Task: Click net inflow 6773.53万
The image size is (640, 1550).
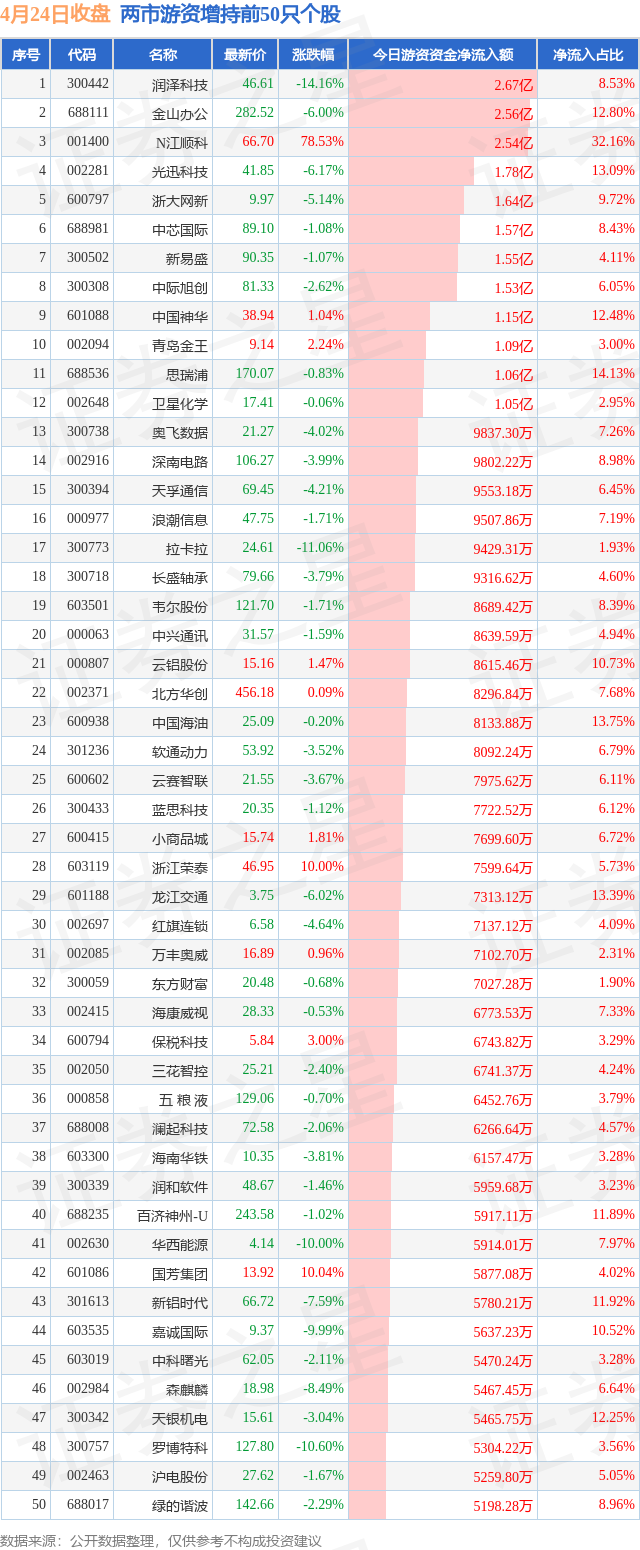Action: 503,1013
